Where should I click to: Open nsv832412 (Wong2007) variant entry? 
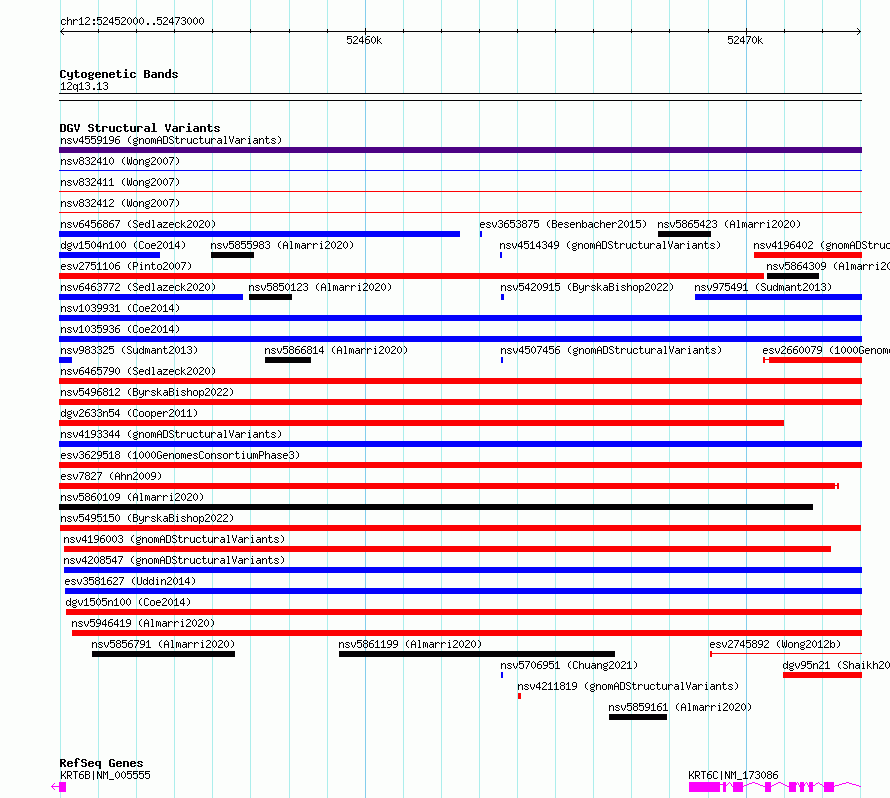120,203
